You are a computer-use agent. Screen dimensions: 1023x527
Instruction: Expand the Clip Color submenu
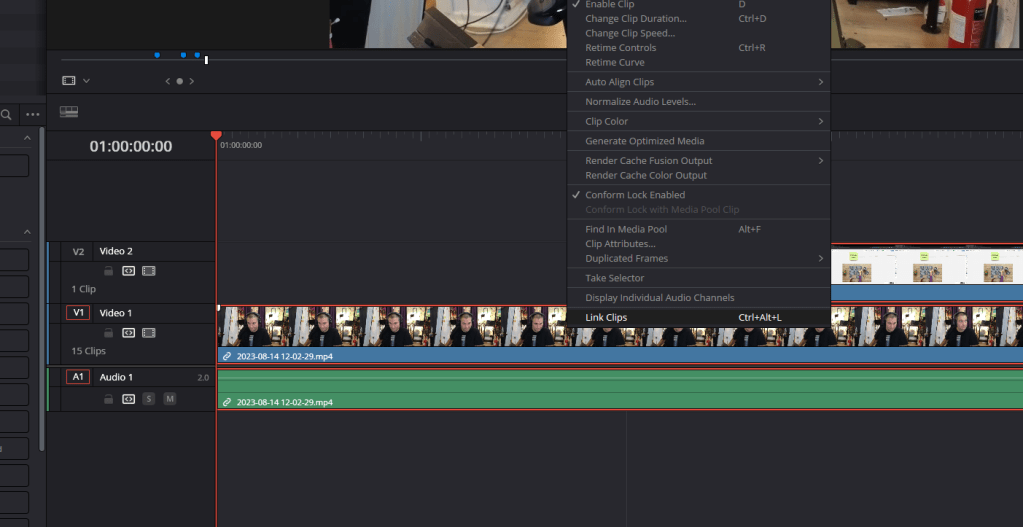tap(698, 121)
